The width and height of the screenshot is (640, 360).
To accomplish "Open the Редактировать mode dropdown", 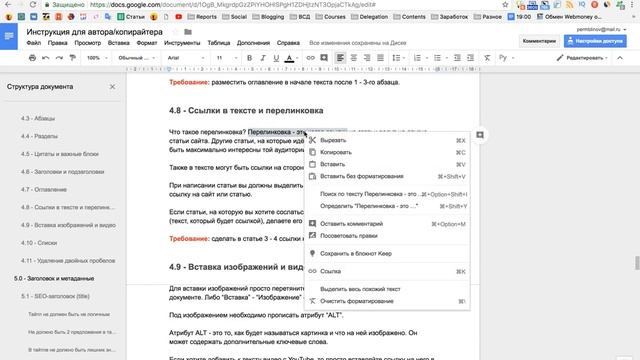I will click(582, 58).
